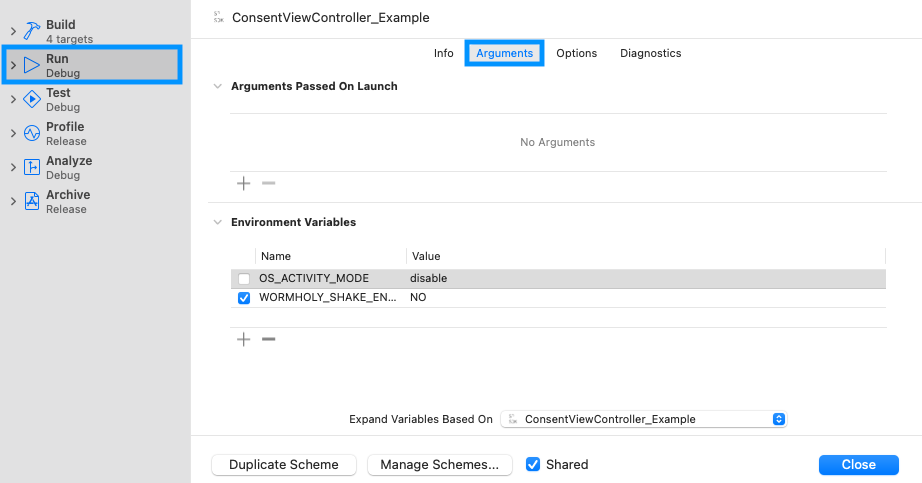Expand the Build action chevron
This screenshot has width=922, height=483.
[13, 31]
